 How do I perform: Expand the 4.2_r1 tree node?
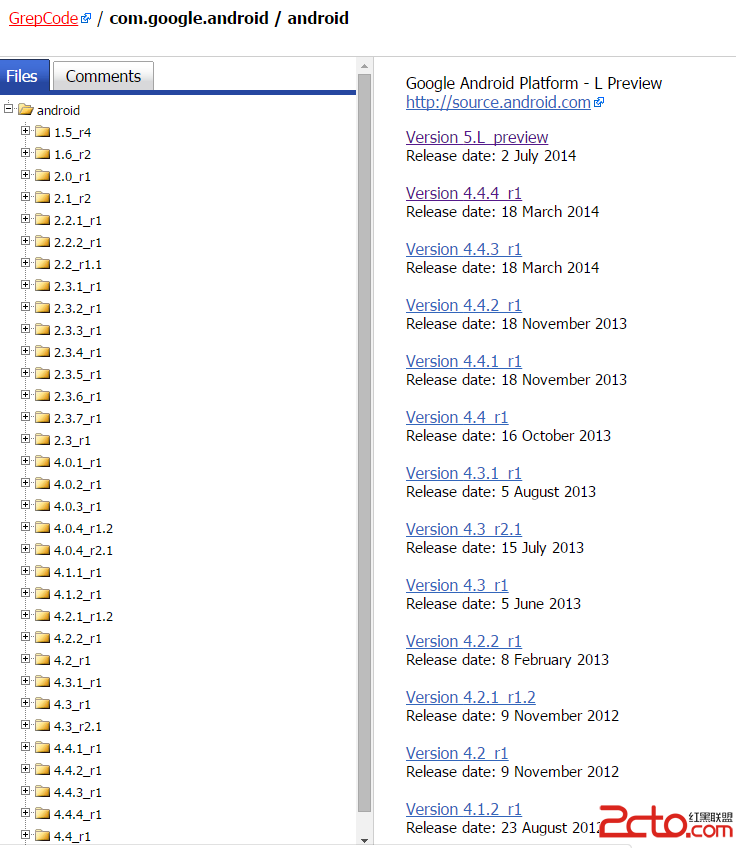(25, 659)
